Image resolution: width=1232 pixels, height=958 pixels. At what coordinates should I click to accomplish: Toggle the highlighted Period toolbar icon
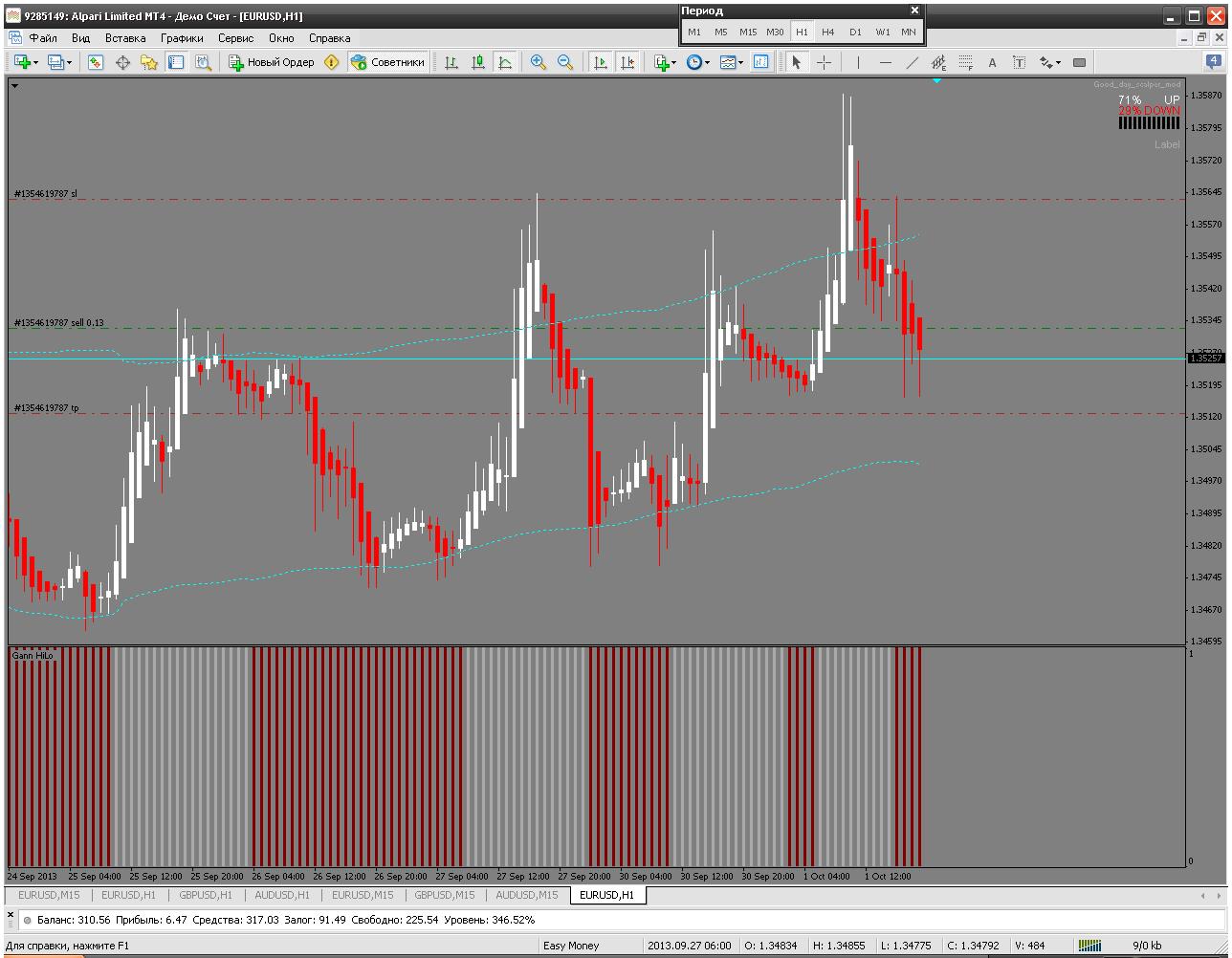pos(761,62)
